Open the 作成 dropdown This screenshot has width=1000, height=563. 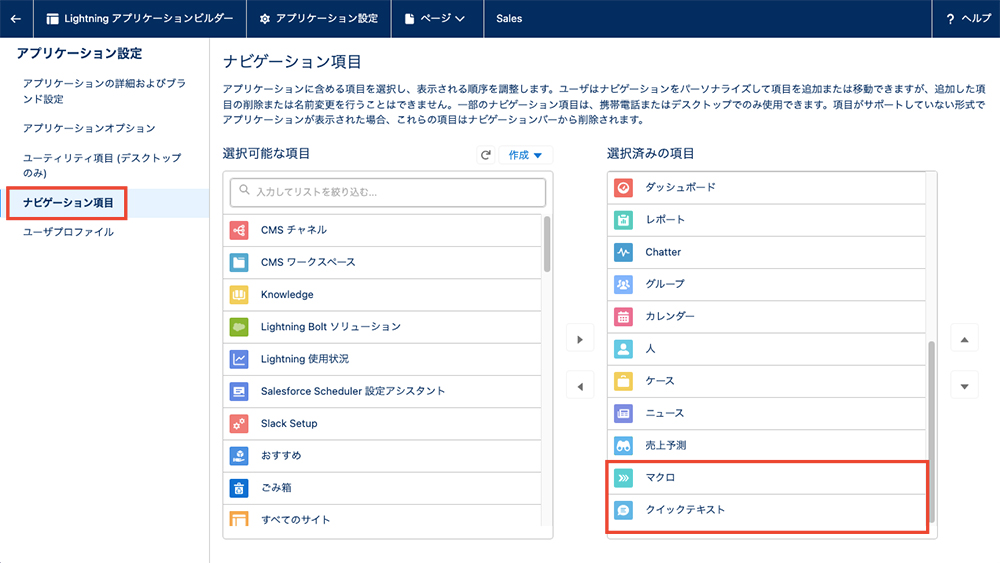click(525, 155)
